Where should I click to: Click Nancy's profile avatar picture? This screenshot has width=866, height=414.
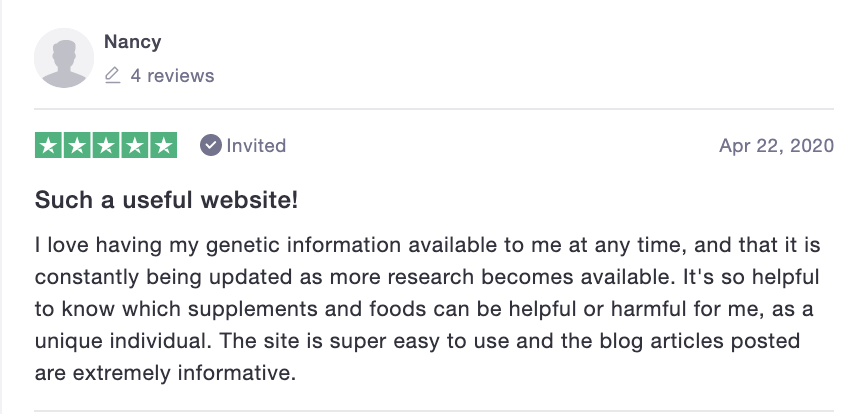pyautogui.click(x=65, y=58)
